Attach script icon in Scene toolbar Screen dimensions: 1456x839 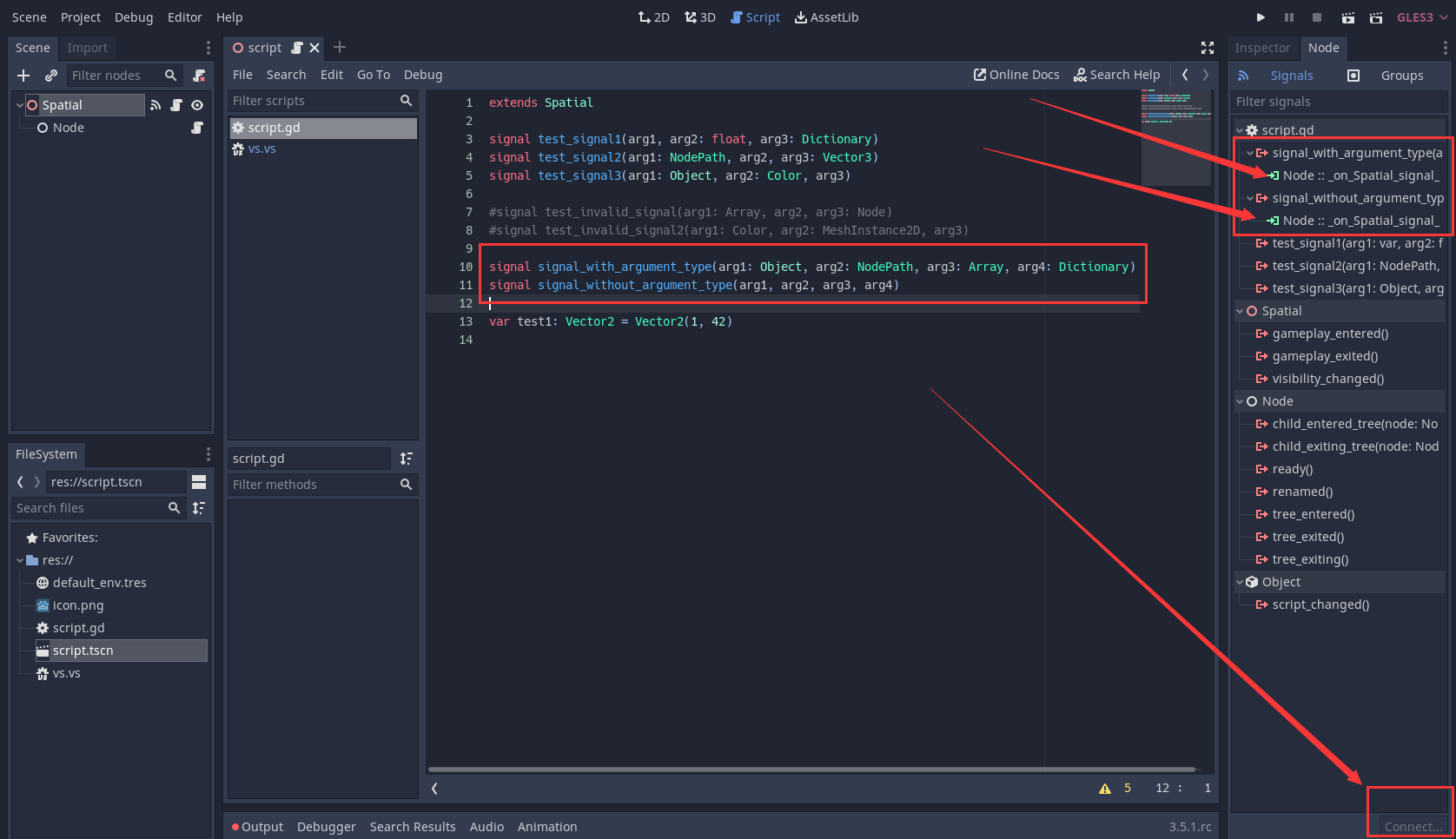199,76
